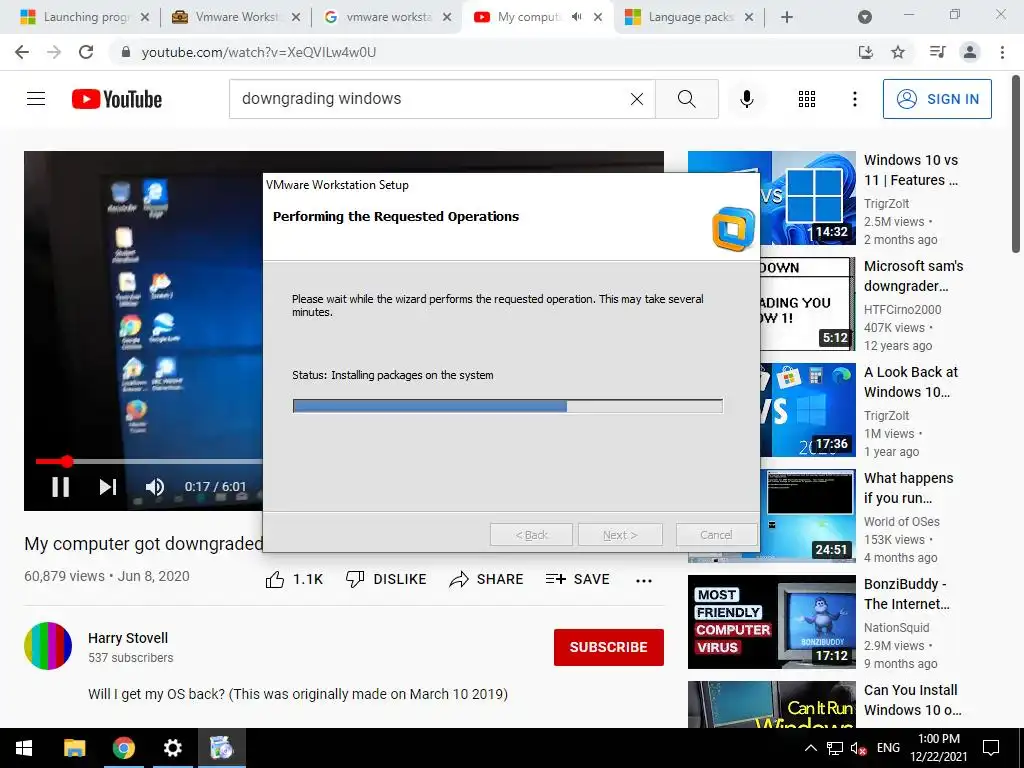Click Back in VMware setup
This screenshot has width=1024, height=768.
(532, 535)
